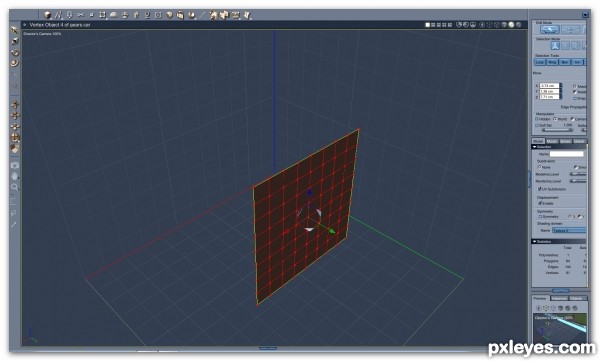This screenshot has height=361, width=600.
Task: Switch to the Morph tab
Action: click(552, 141)
